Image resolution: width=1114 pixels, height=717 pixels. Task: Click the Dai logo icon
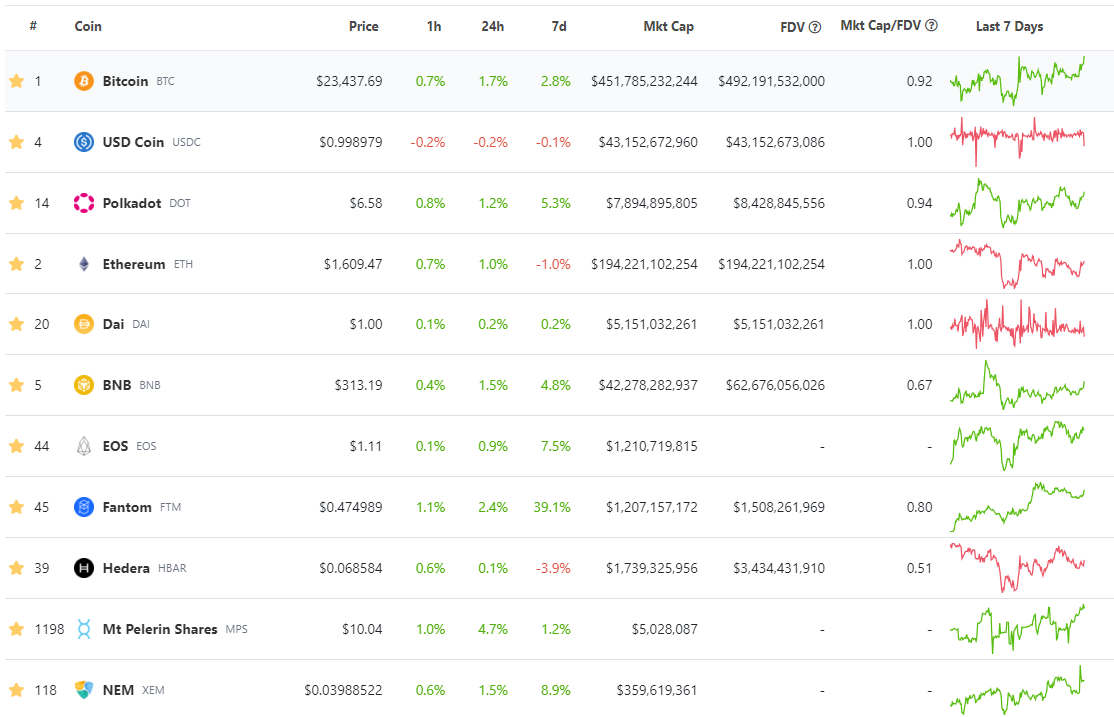coord(84,324)
